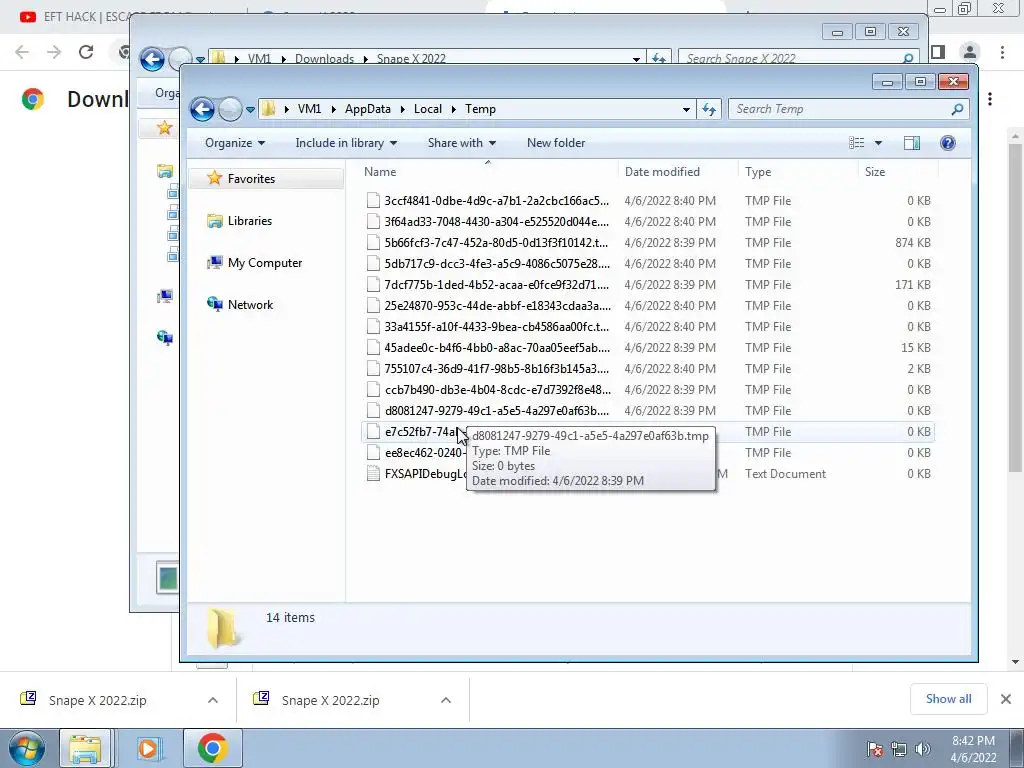Image resolution: width=1024 pixels, height=768 pixels.
Task: Click Downloads in Snape X 2022 window breadcrumb
Action: point(324,58)
